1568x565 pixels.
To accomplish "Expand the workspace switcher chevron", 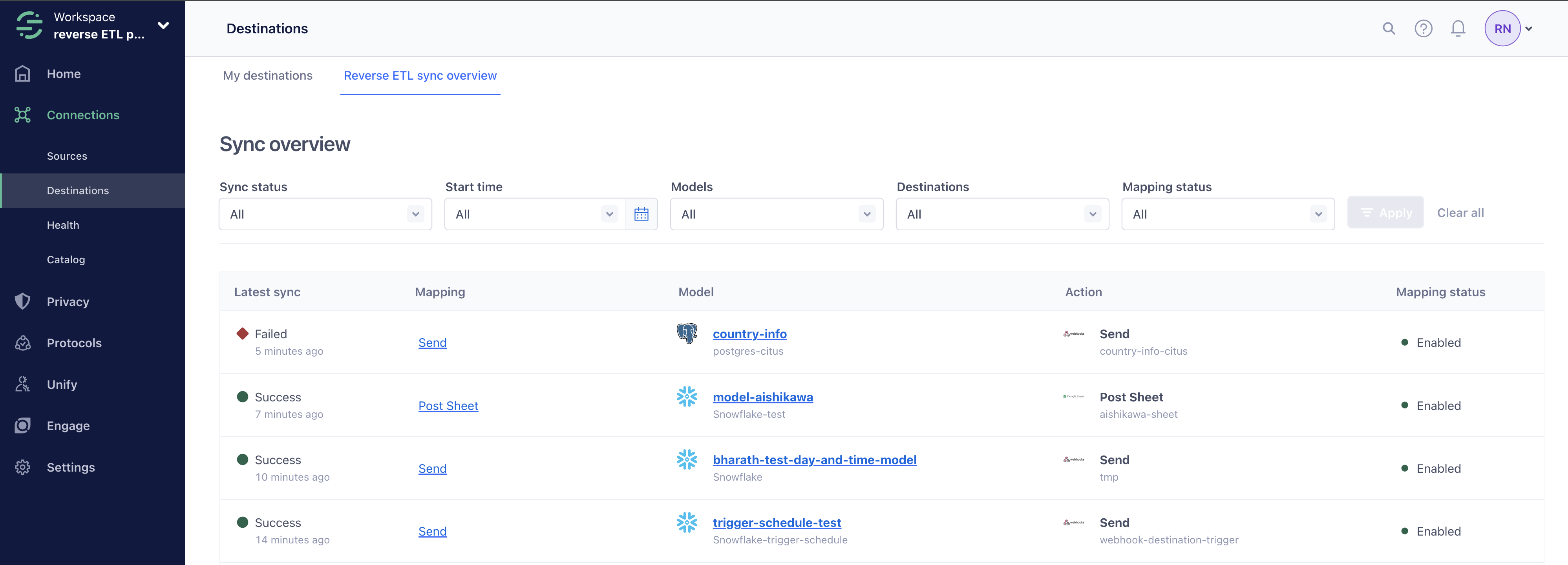I will [x=163, y=25].
